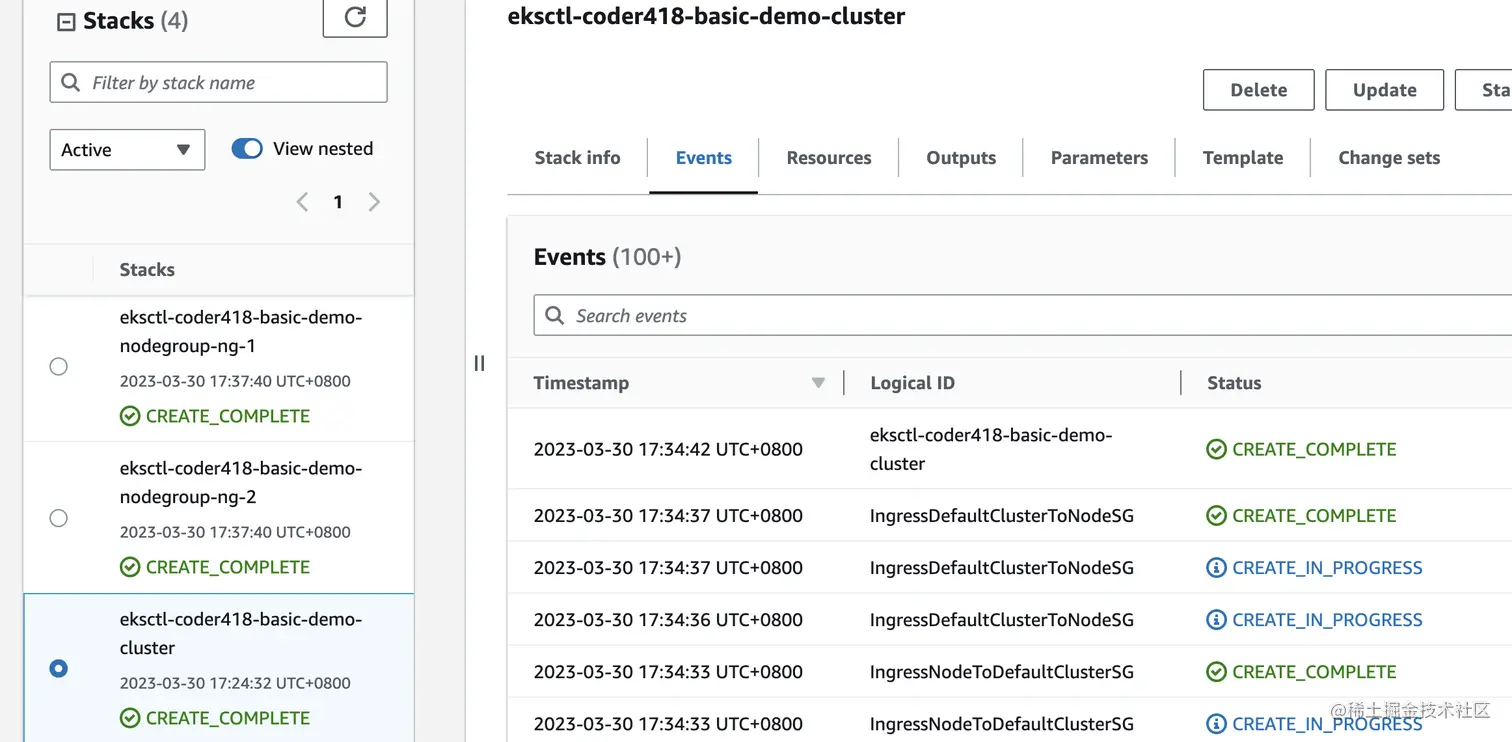Image resolution: width=1512 pixels, height=742 pixels.
Task: Click the Status column header
Action: coord(1234,383)
